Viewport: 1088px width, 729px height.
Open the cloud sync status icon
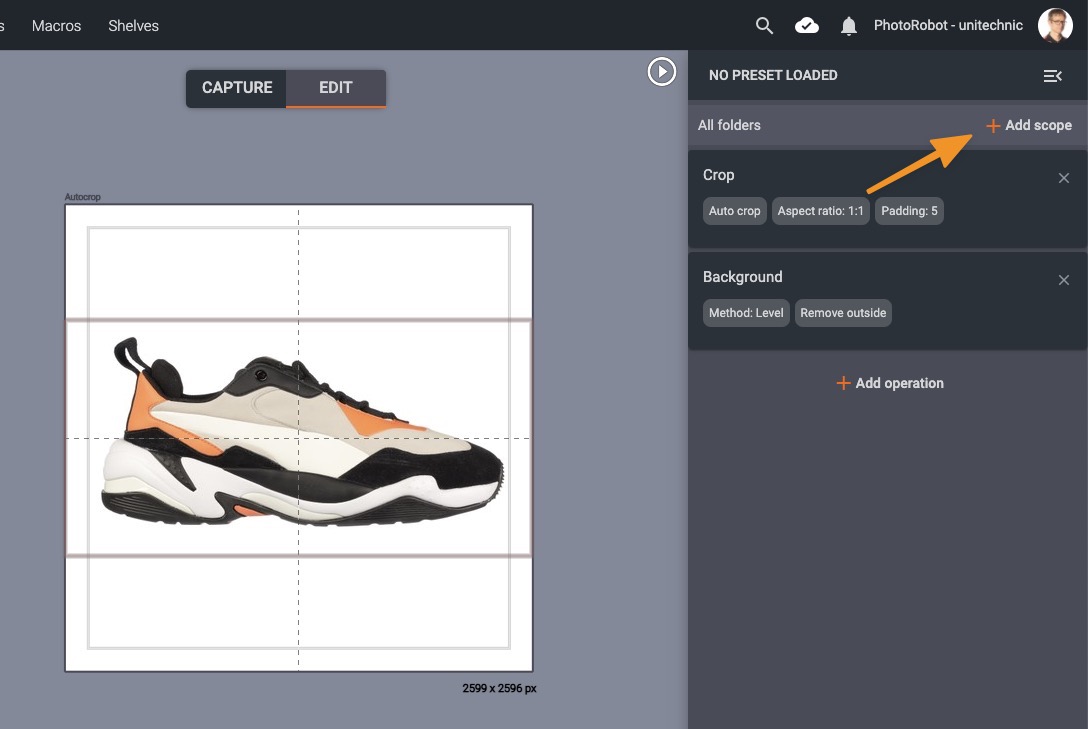(x=807, y=26)
